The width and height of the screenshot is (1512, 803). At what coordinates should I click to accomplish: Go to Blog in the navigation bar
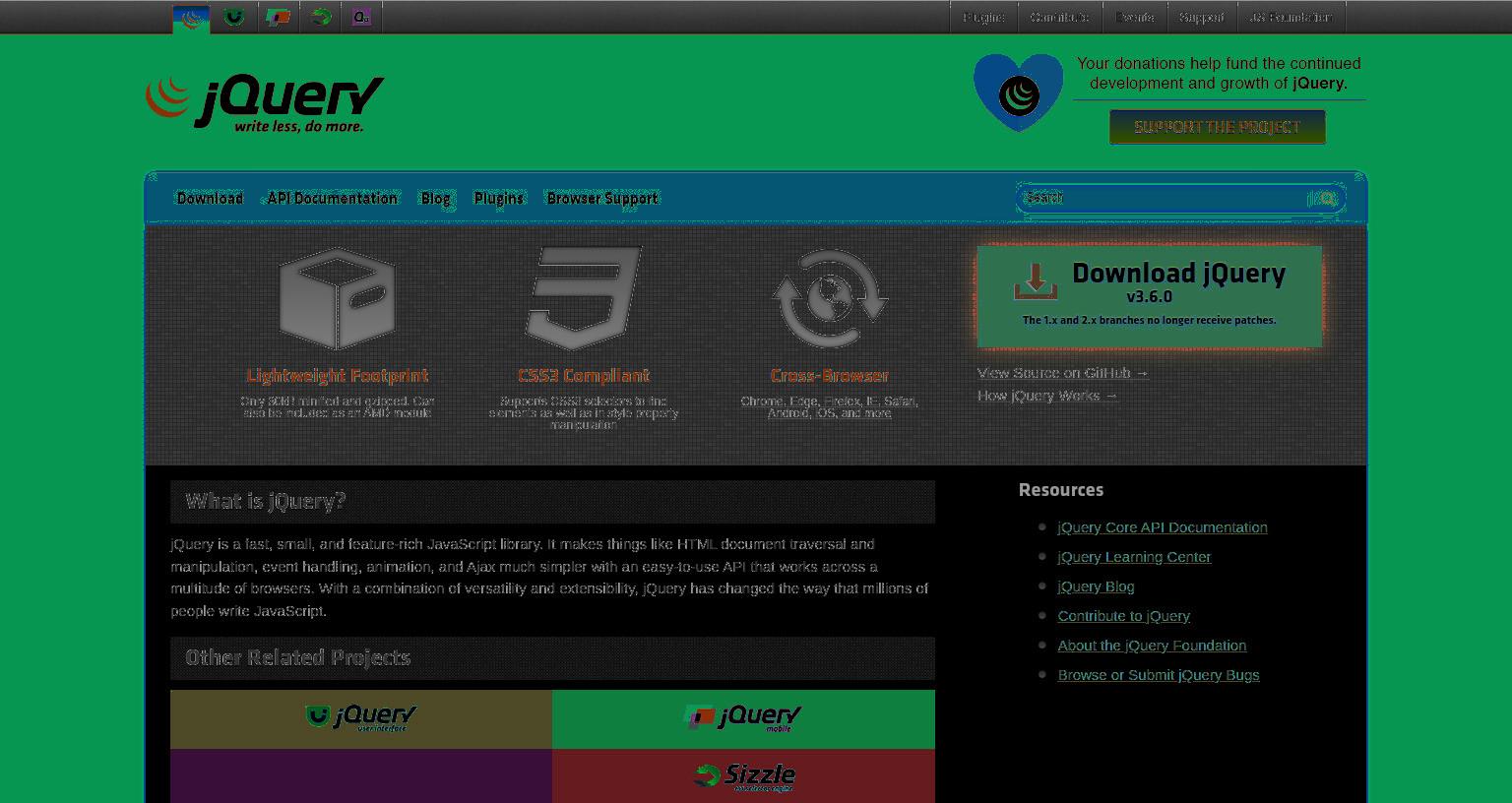click(435, 199)
